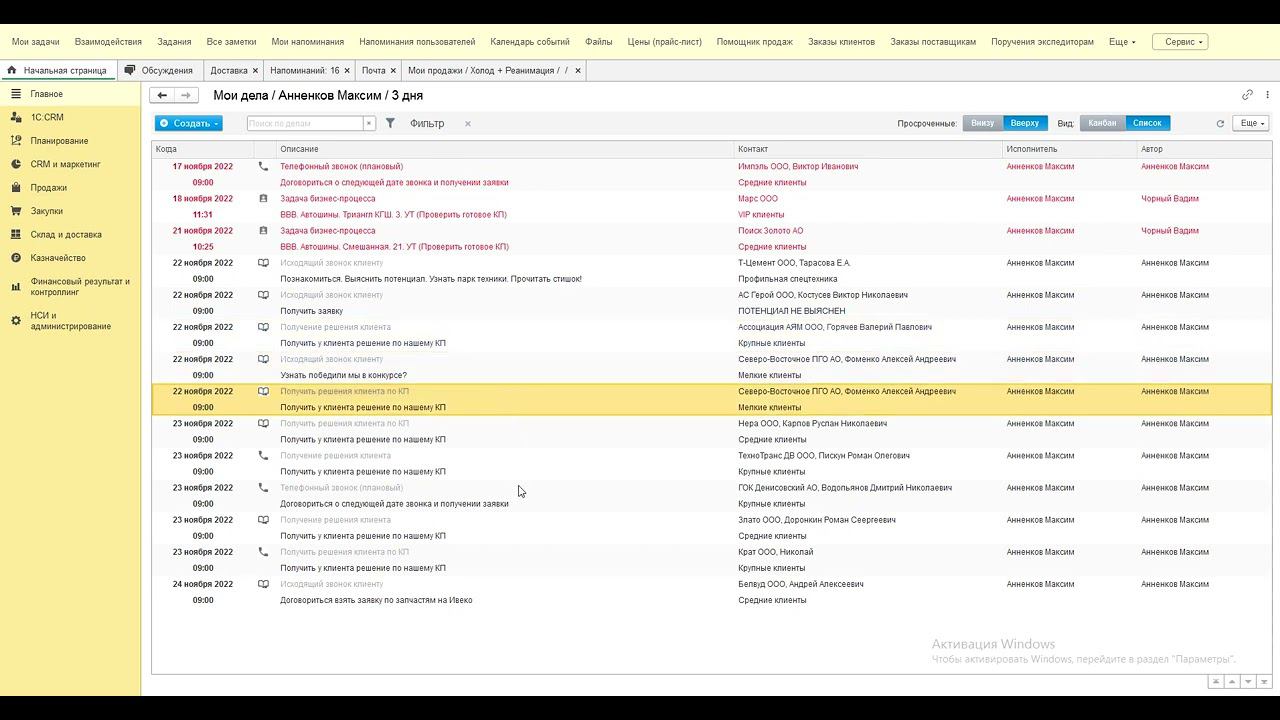Screen dimensions: 1280x720
Task: Expand the Еще menu in top bar
Action: (x=1122, y=42)
